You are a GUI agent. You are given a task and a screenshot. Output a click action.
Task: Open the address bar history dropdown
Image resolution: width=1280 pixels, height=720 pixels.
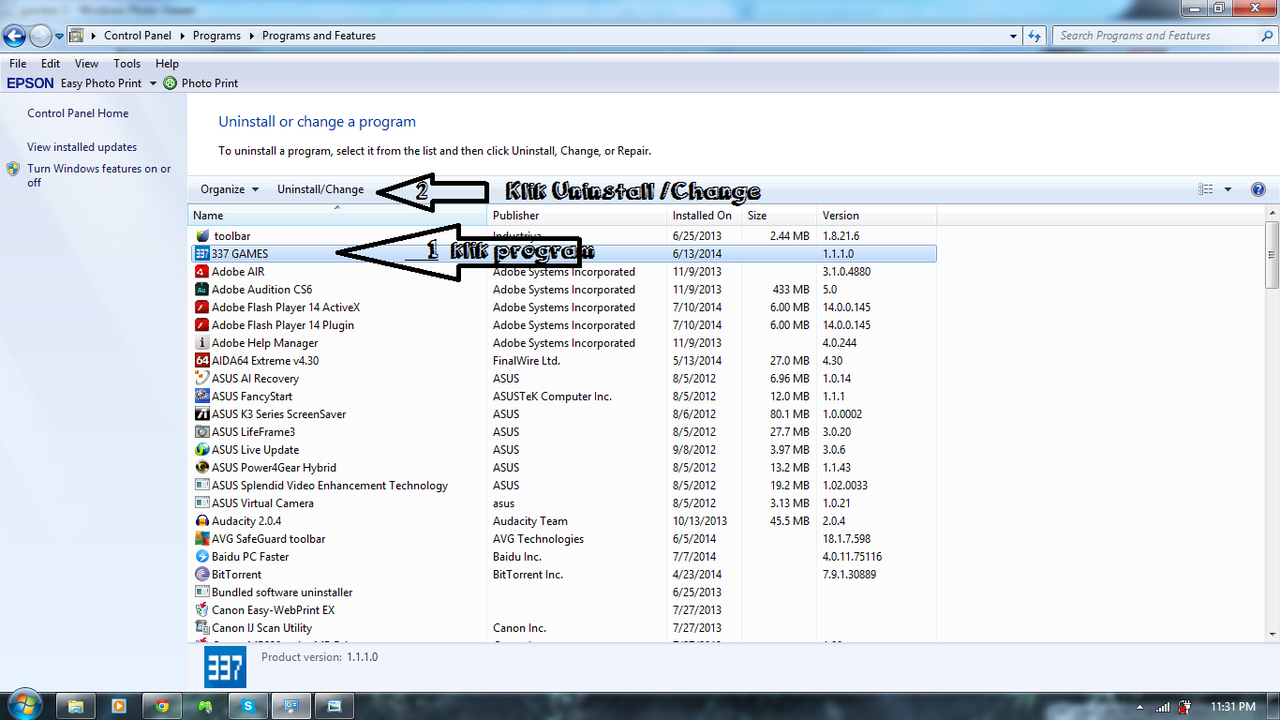coord(1014,36)
